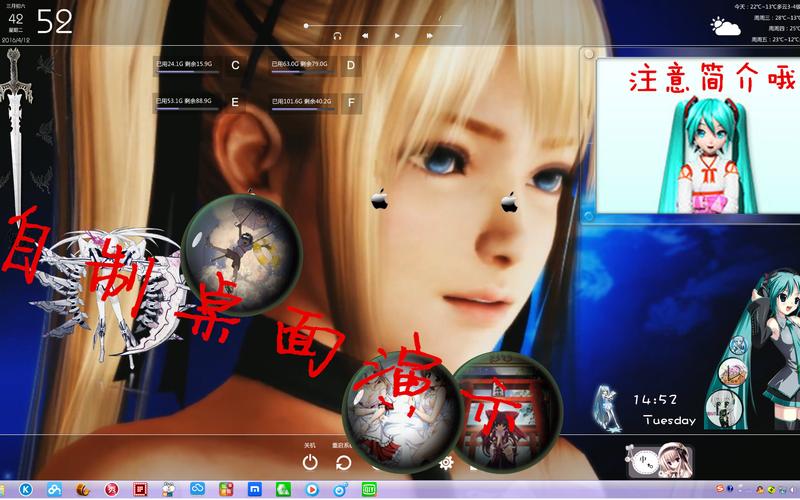Click bottom round Miku badge

723,408
